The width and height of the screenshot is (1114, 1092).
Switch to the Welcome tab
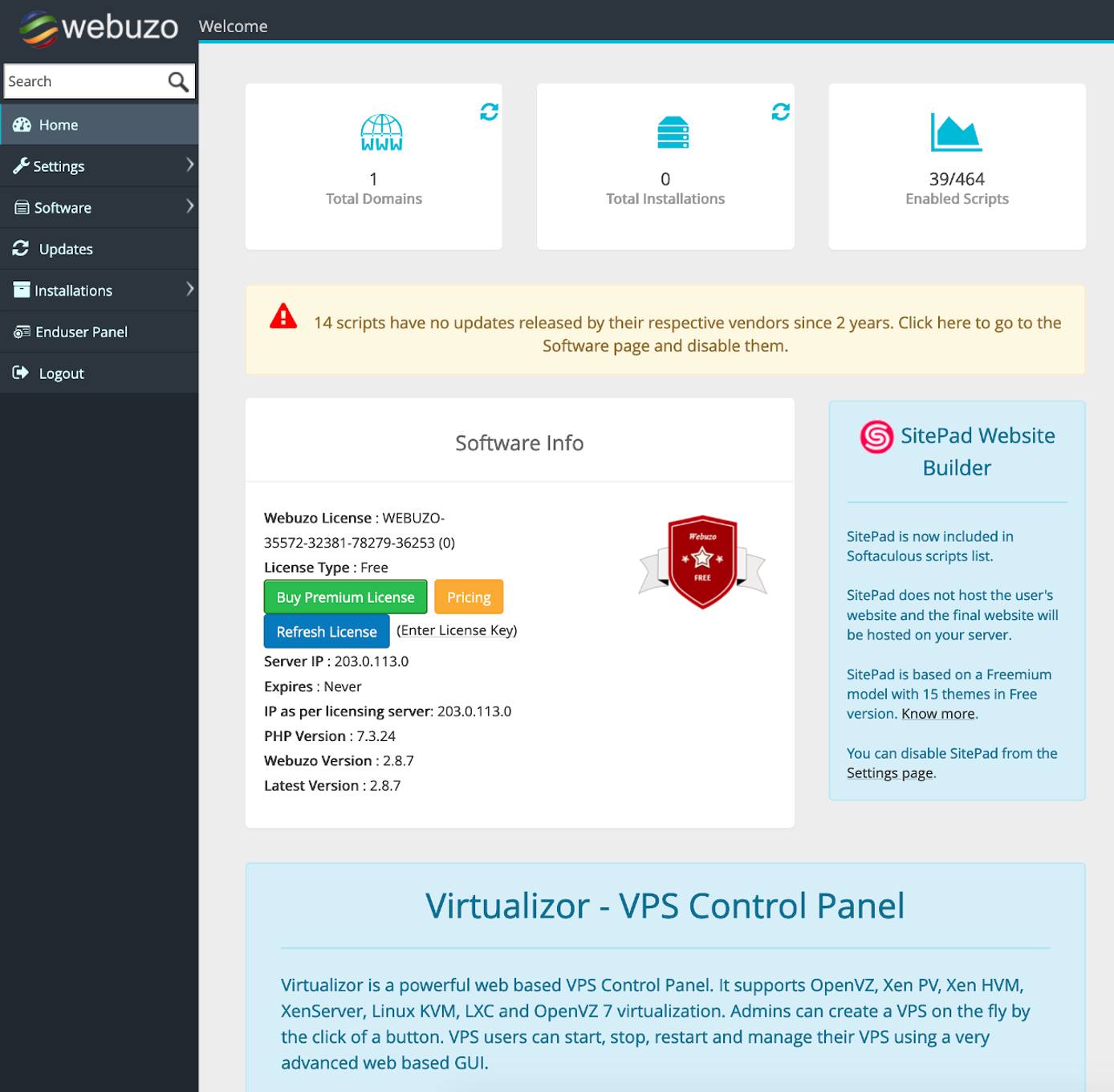tap(233, 26)
